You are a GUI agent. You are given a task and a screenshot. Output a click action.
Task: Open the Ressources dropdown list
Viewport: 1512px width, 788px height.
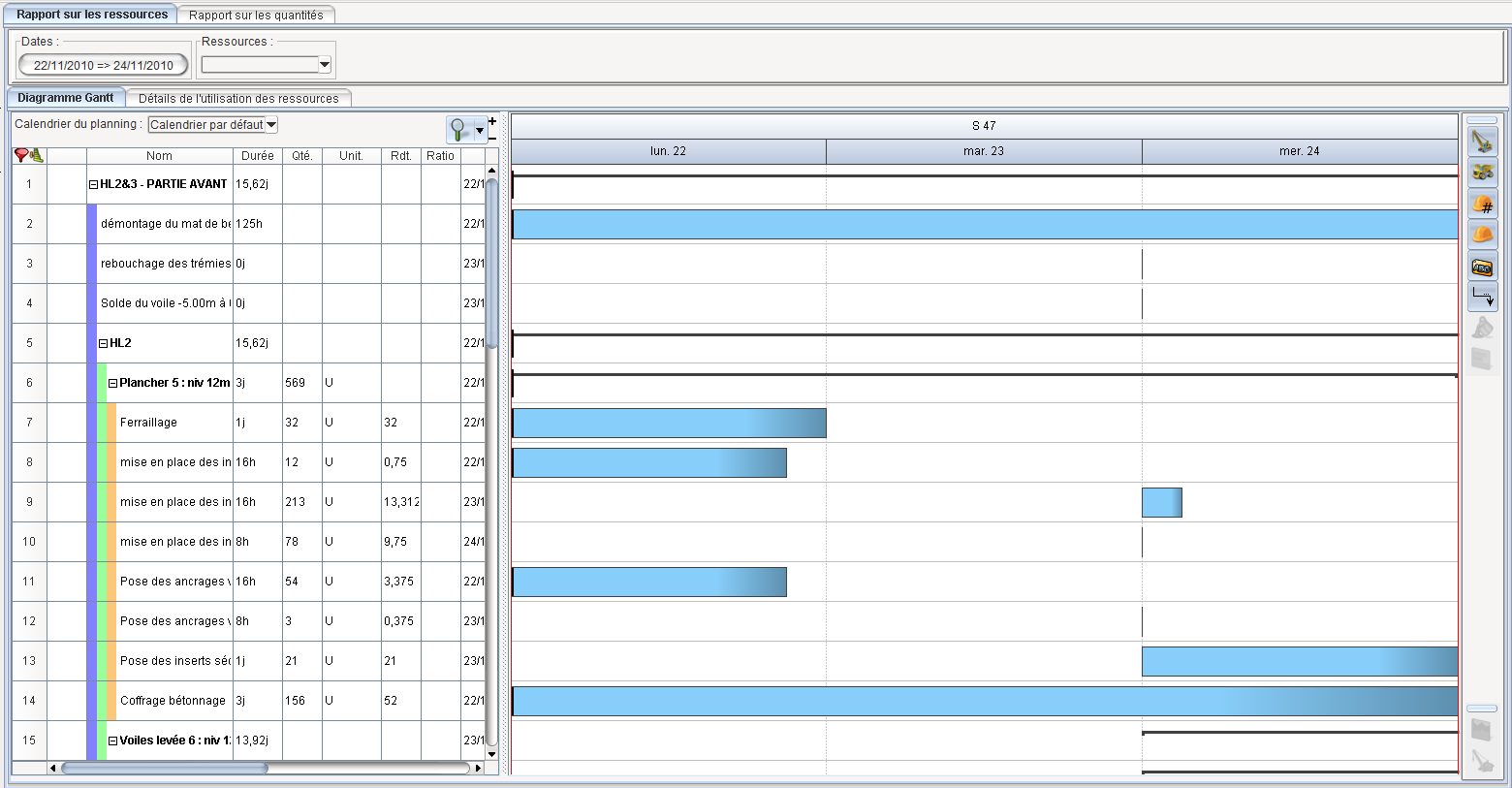pyautogui.click(x=325, y=65)
